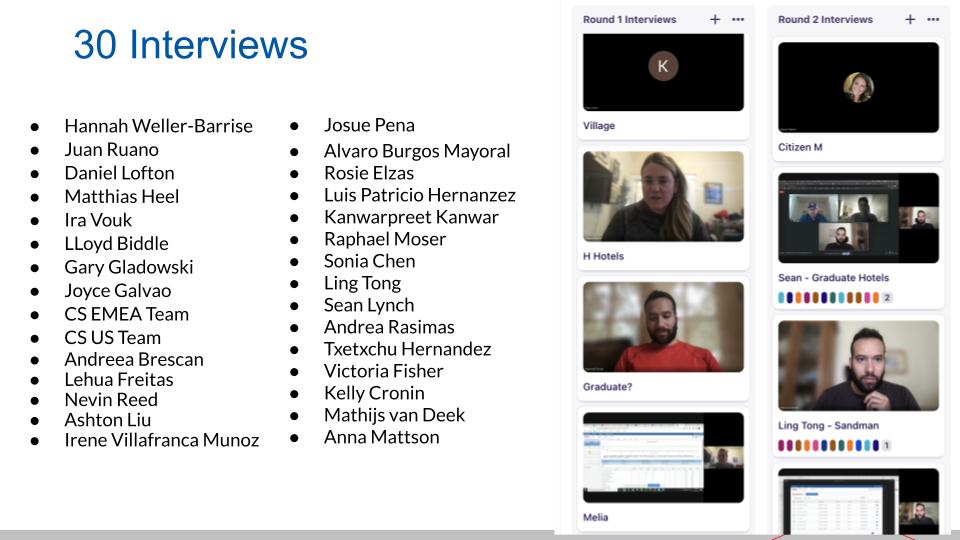Select the Round 2 Interviews column header
This screenshot has height=540, width=960.
(825, 19)
